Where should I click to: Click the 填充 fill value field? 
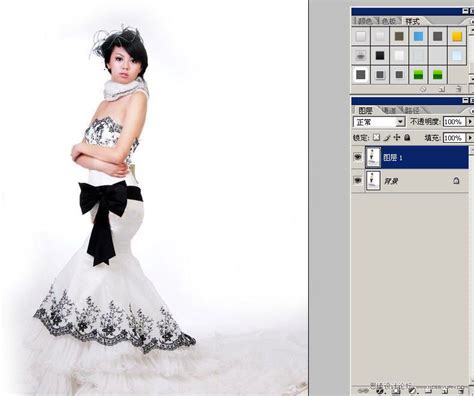454,138
